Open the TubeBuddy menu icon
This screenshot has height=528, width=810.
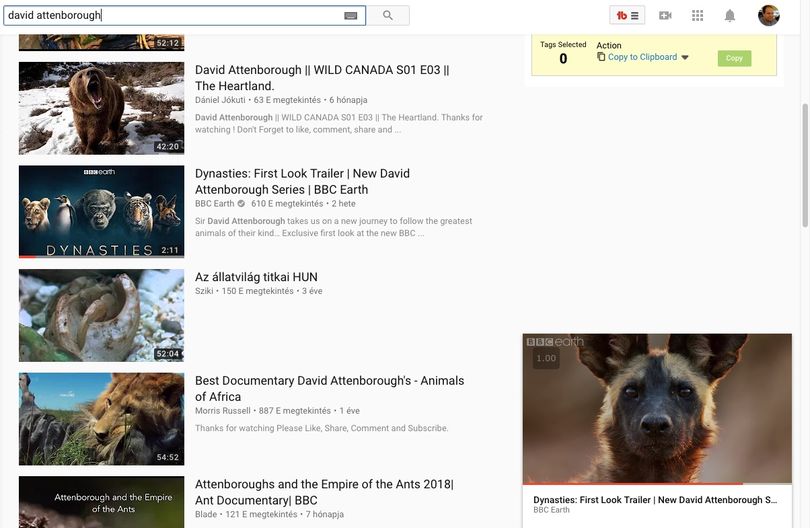pyautogui.click(x=627, y=15)
